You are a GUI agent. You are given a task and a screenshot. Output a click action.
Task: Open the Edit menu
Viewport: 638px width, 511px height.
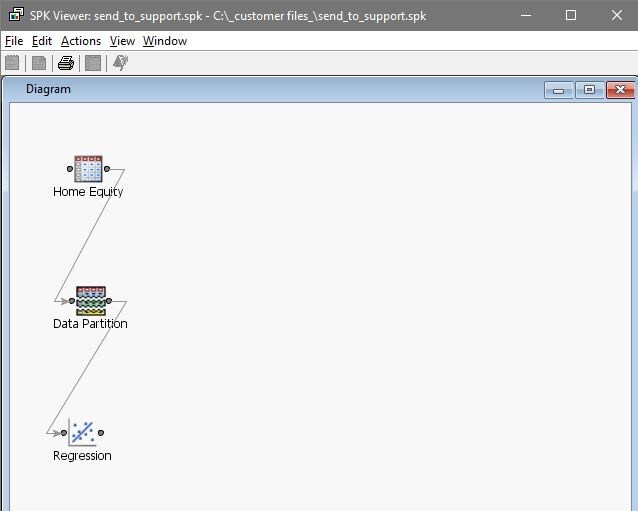tap(42, 41)
